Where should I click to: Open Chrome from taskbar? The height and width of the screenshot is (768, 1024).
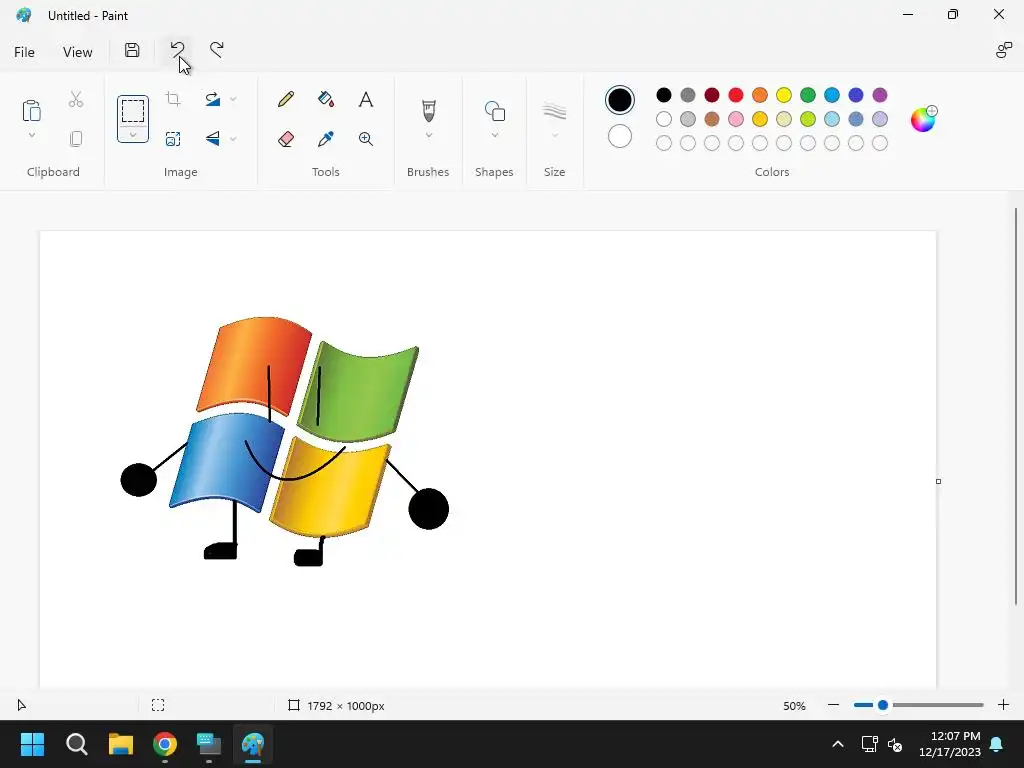pyautogui.click(x=165, y=744)
